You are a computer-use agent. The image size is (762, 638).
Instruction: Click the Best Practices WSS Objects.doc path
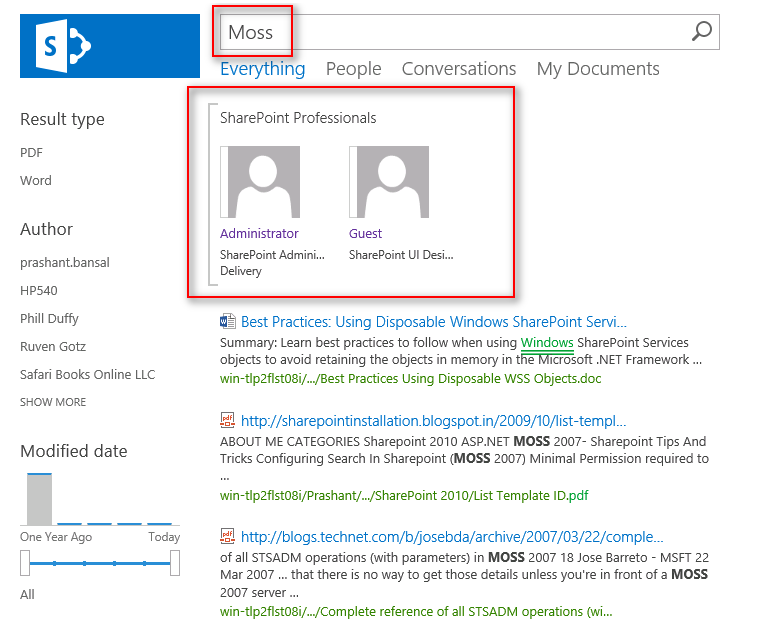(x=411, y=379)
